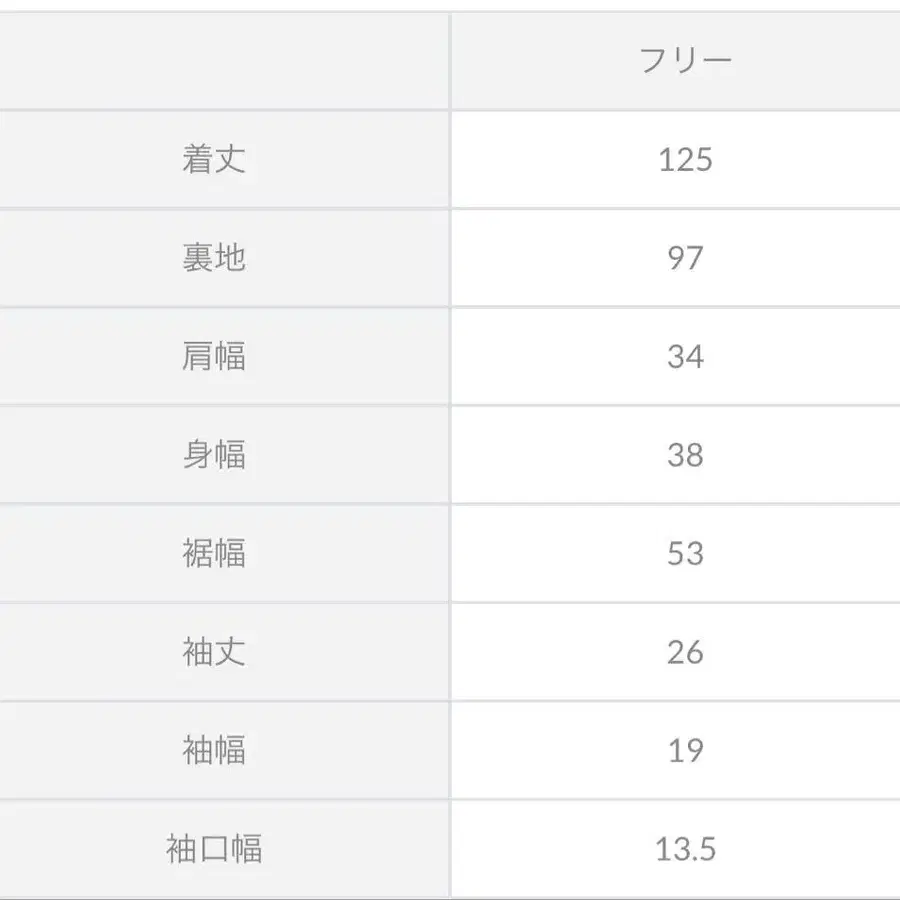Click the 38 body width value

[x=685, y=455]
